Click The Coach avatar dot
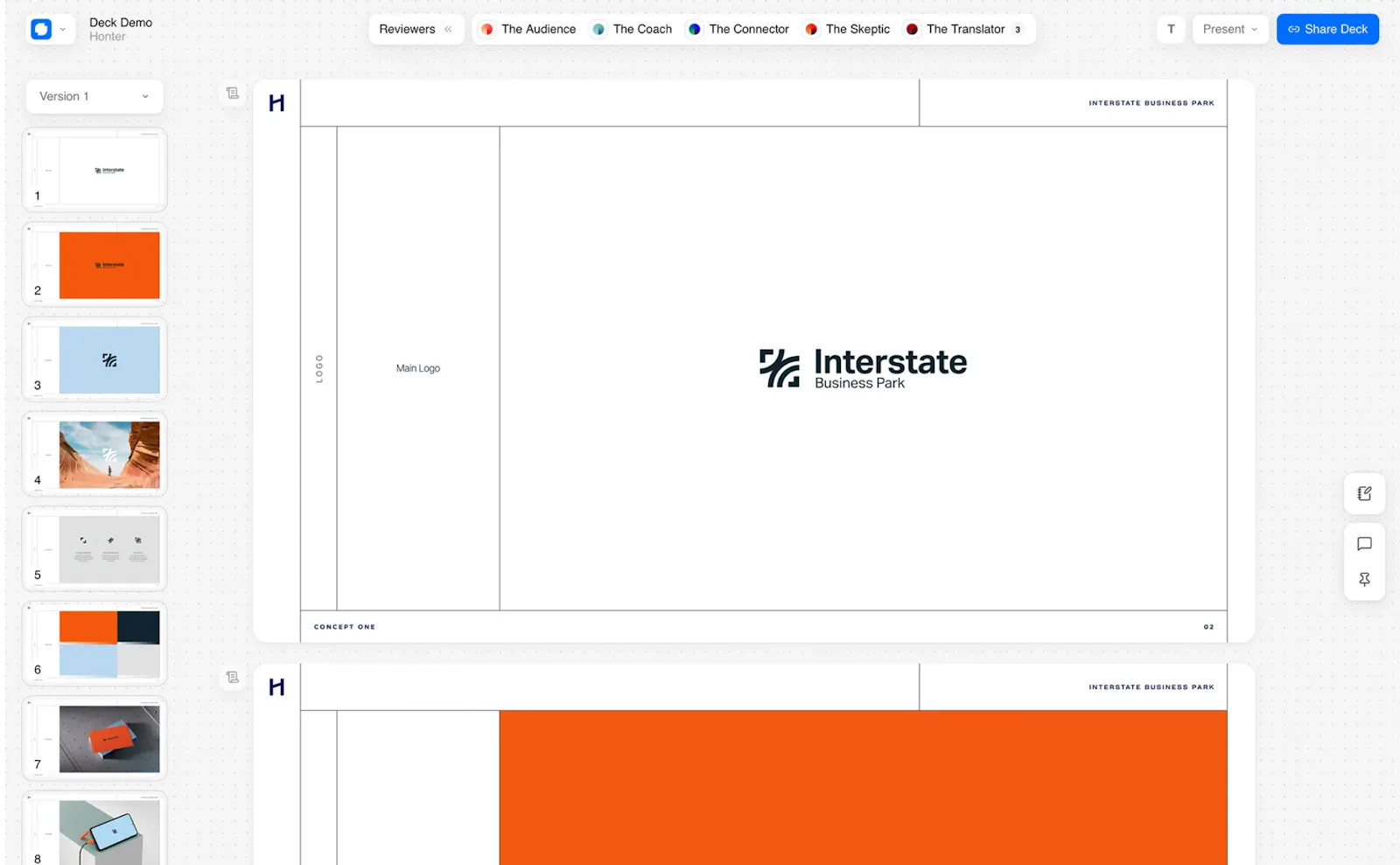The image size is (1400, 865). pos(598,29)
